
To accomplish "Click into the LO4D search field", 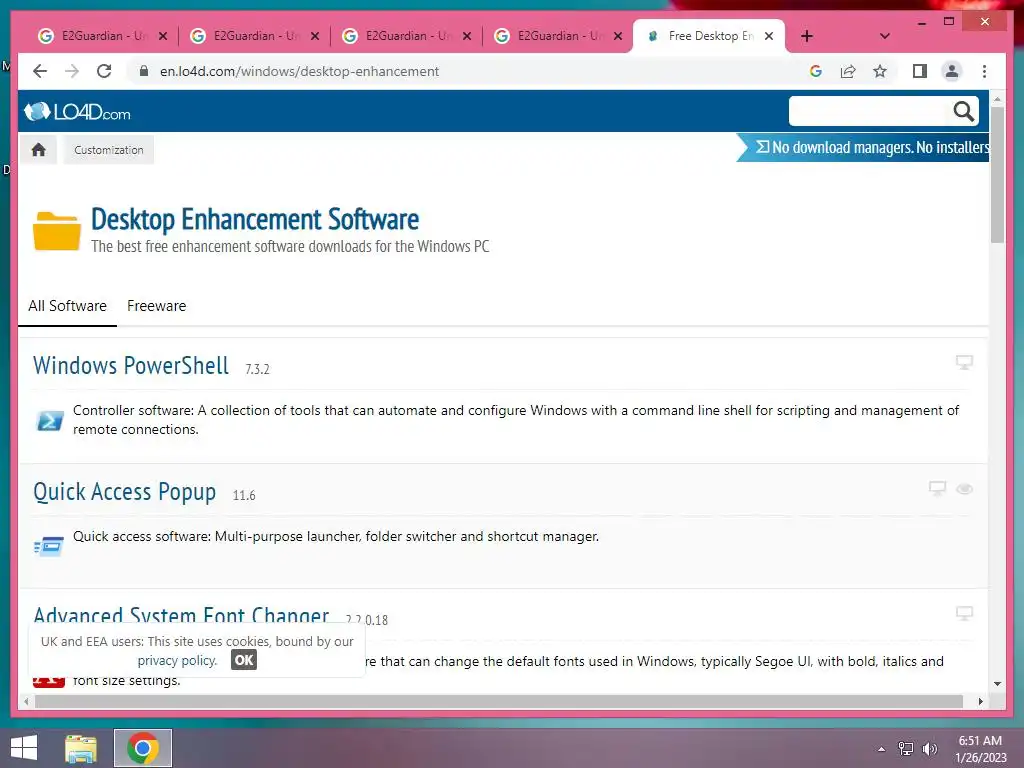I will [x=869, y=112].
